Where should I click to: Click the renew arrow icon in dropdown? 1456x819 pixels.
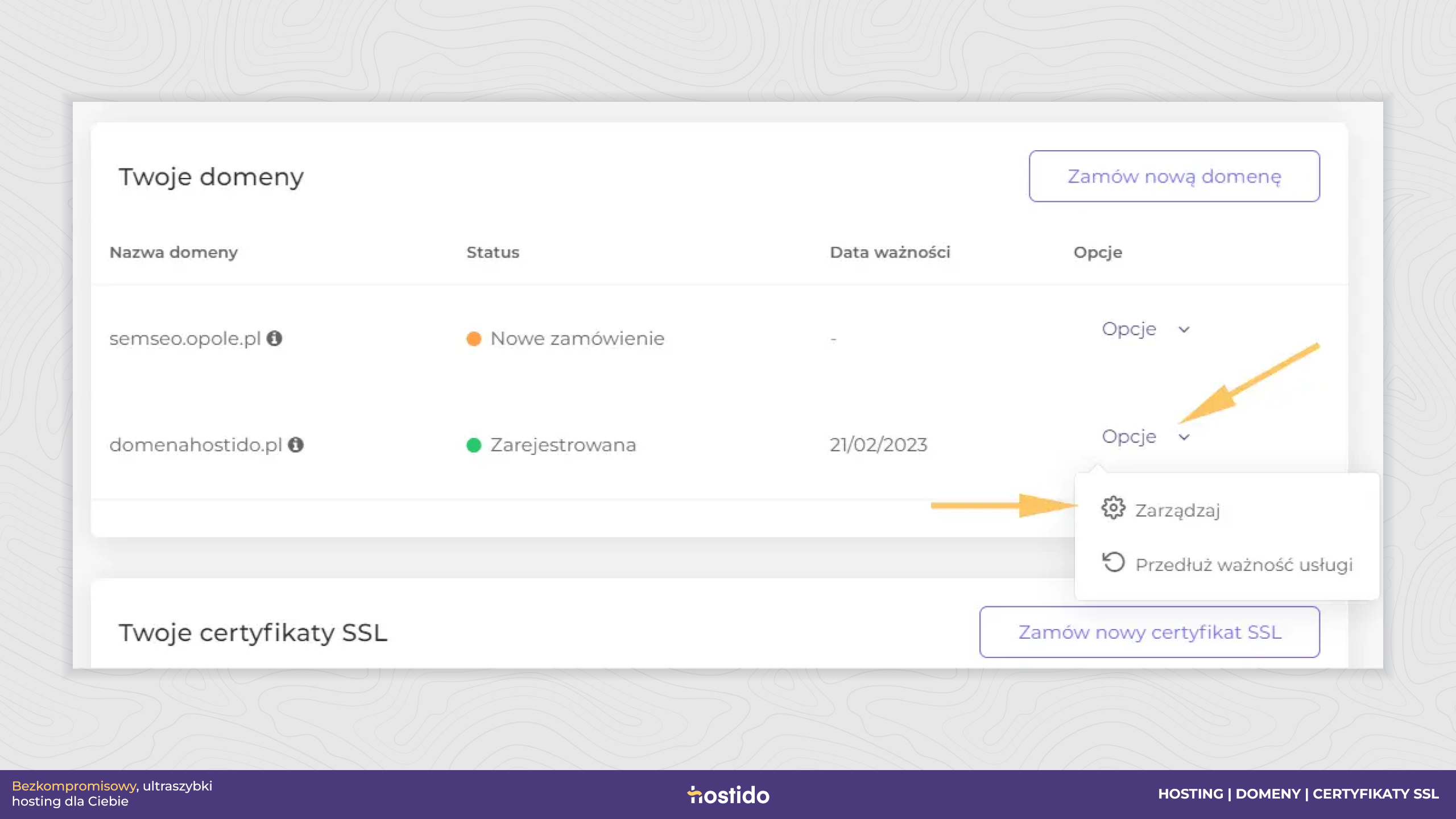pos(1114,562)
